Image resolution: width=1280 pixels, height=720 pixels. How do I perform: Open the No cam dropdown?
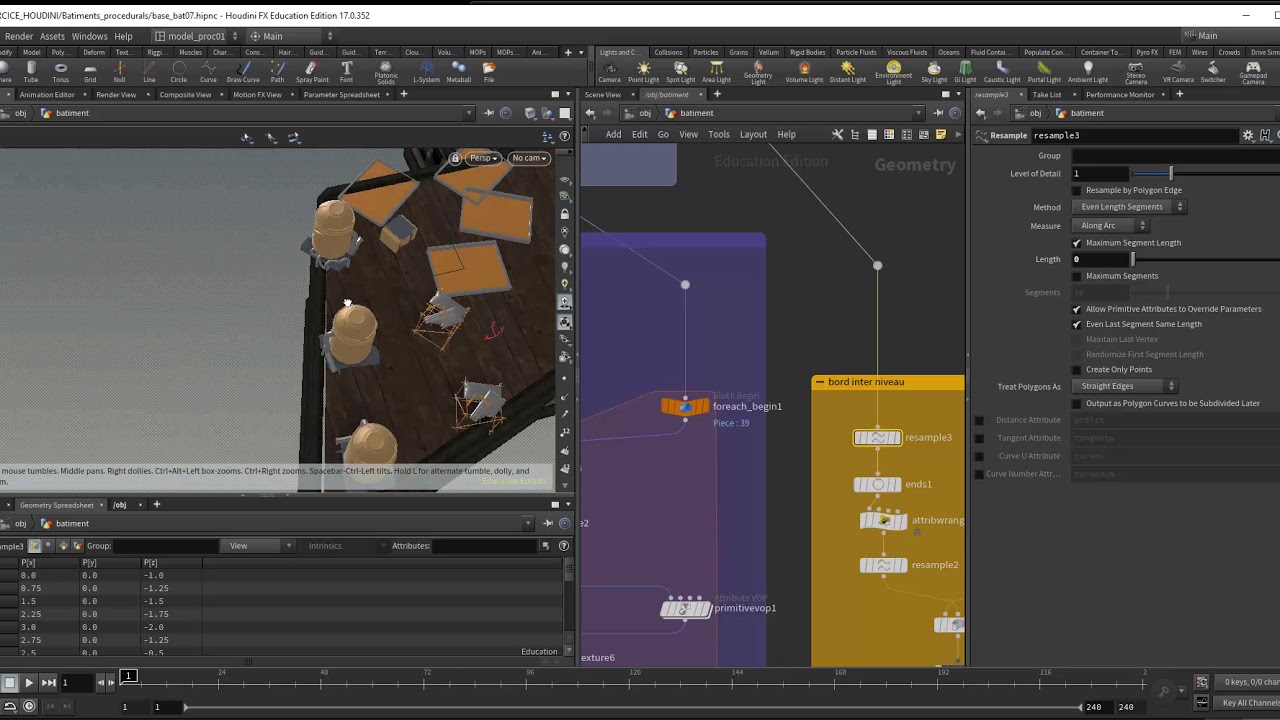point(528,158)
